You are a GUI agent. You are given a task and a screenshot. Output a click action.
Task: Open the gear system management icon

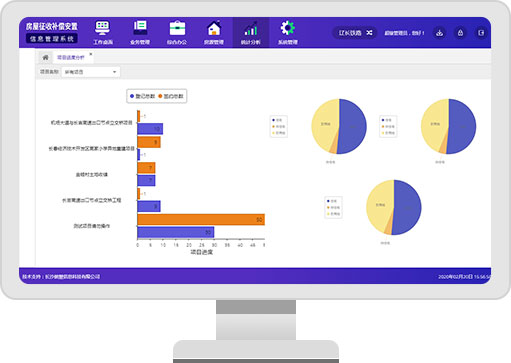[x=287, y=28]
